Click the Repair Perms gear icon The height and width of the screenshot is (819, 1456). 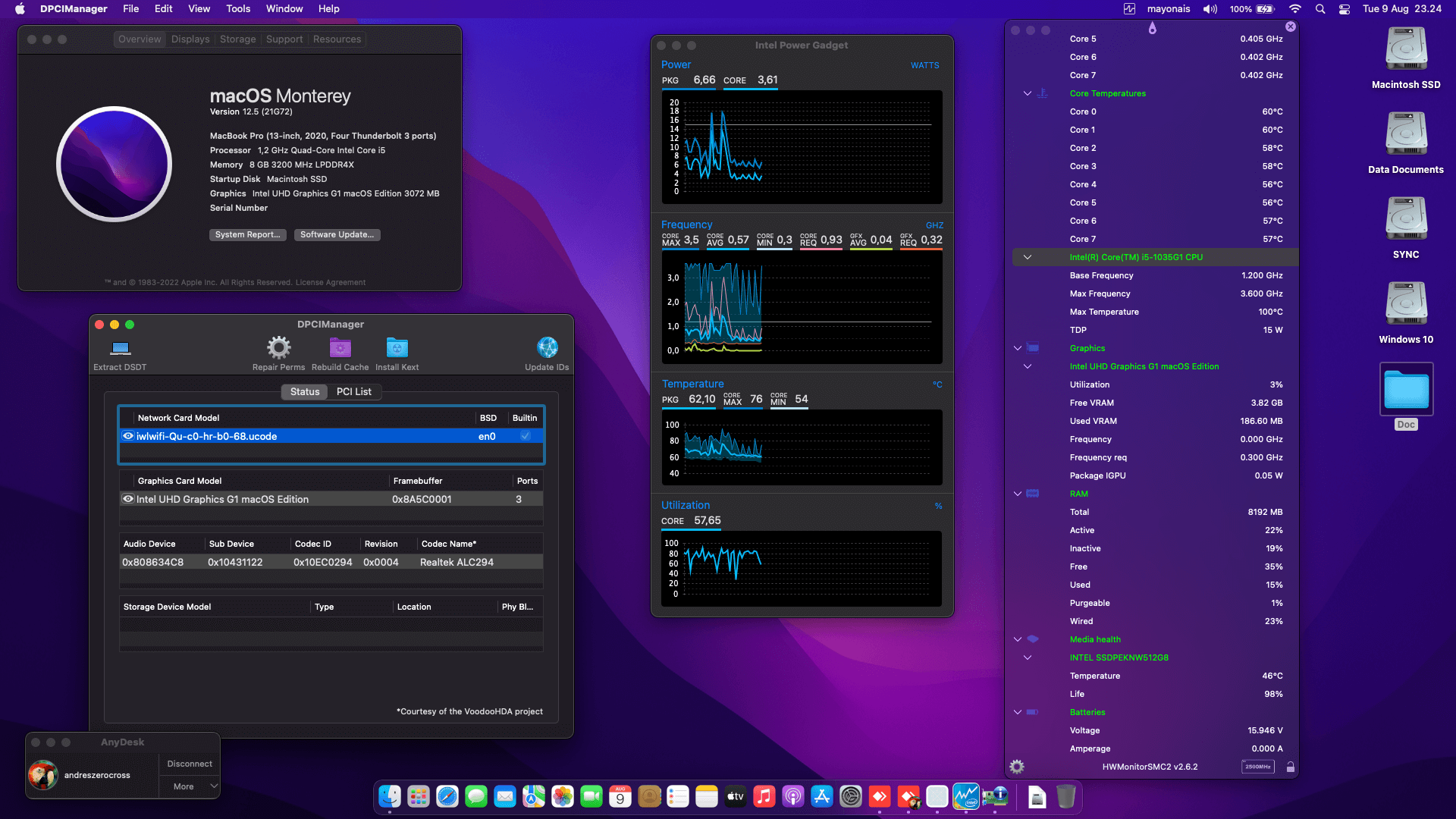point(278,348)
